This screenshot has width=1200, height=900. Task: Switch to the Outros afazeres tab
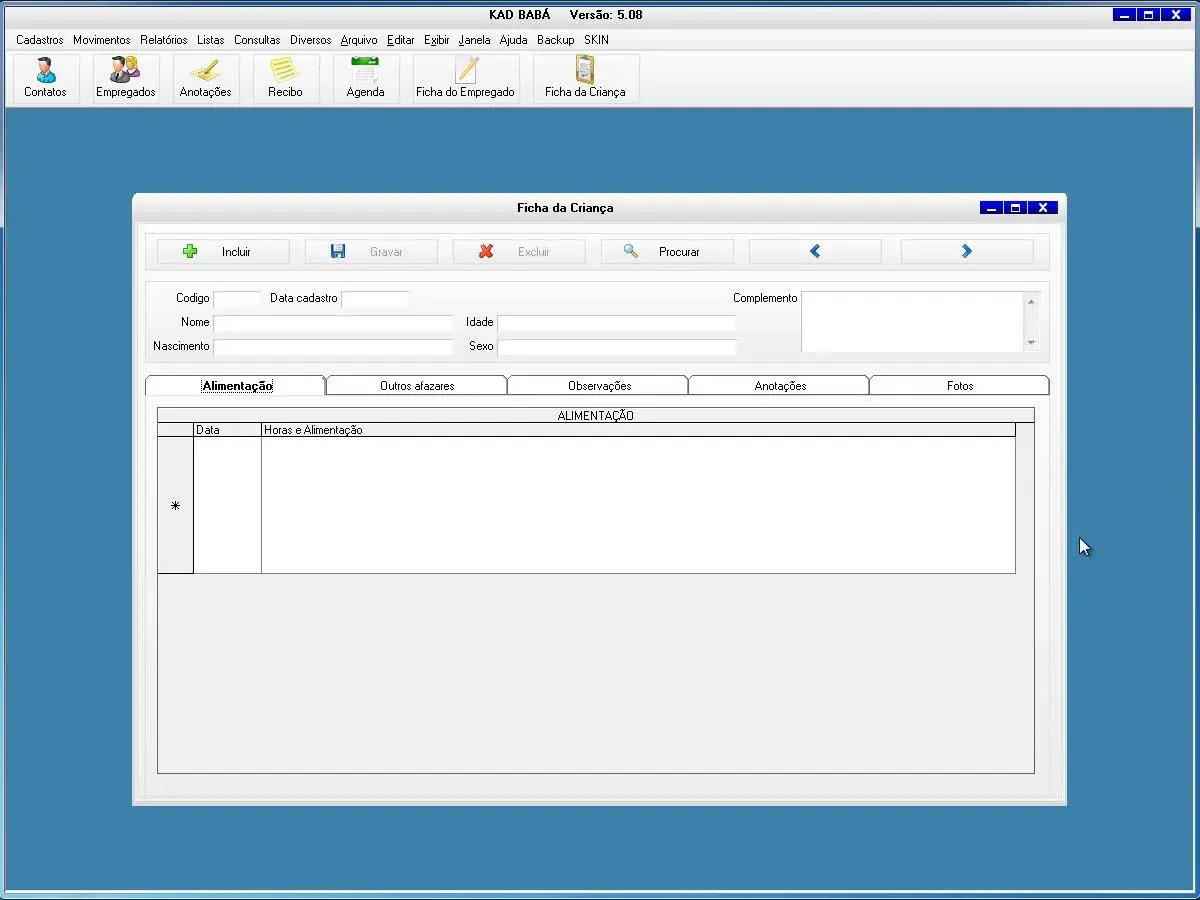click(x=417, y=386)
